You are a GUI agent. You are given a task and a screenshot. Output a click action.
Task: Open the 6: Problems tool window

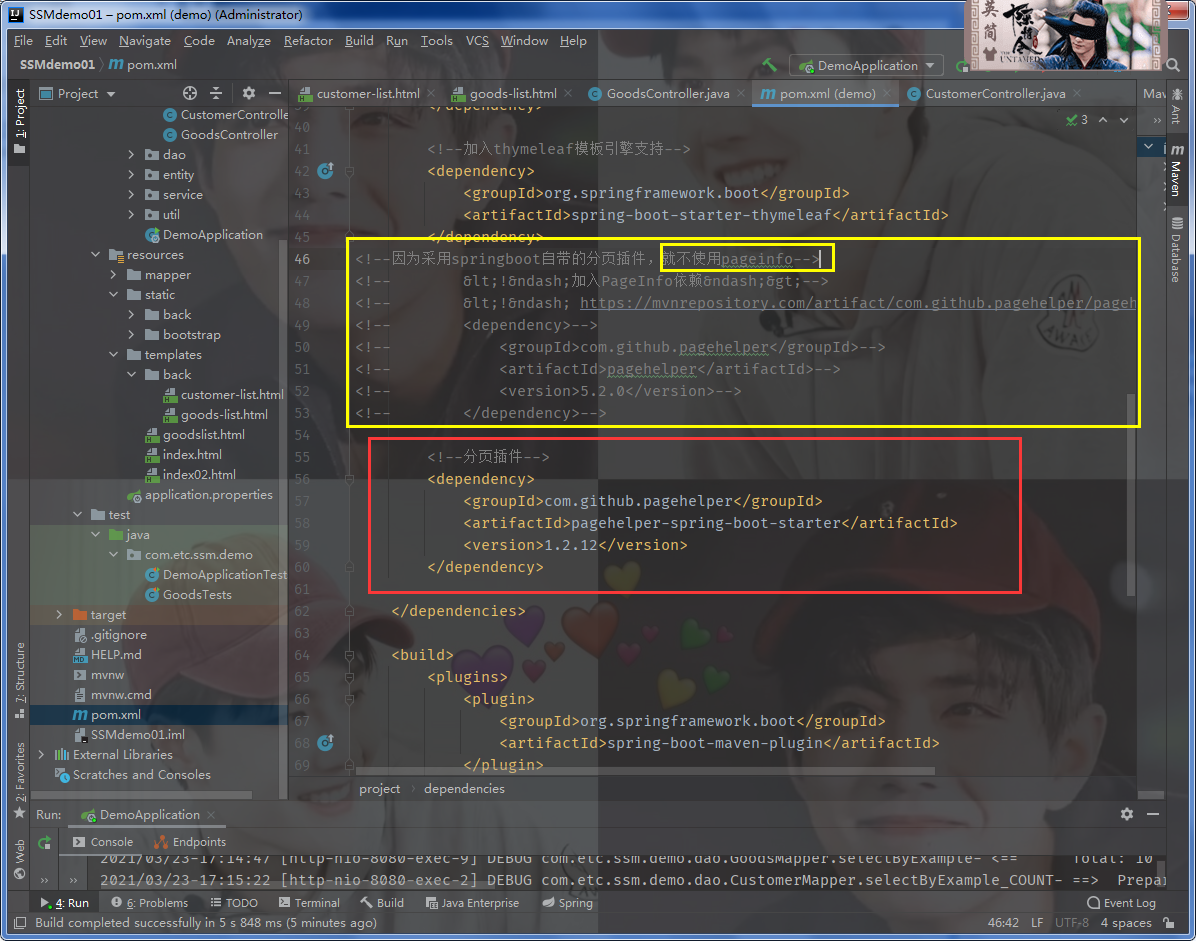[x=150, y=903]
